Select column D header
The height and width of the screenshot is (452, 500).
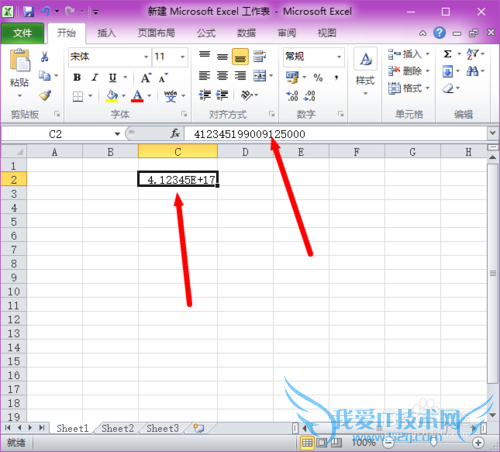click(x=245, y=152)
